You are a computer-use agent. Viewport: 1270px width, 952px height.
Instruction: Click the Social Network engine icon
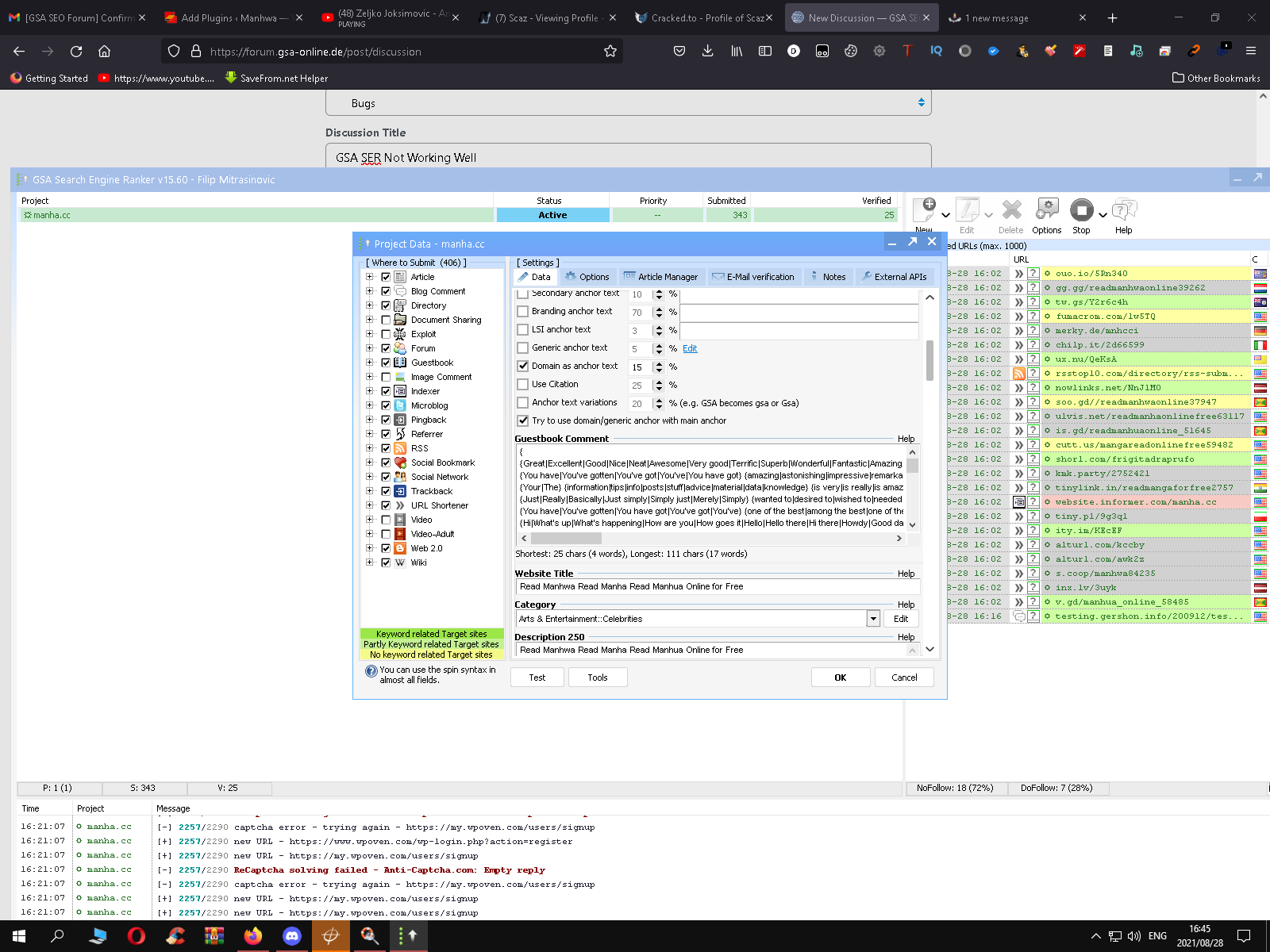pos(401,477)
